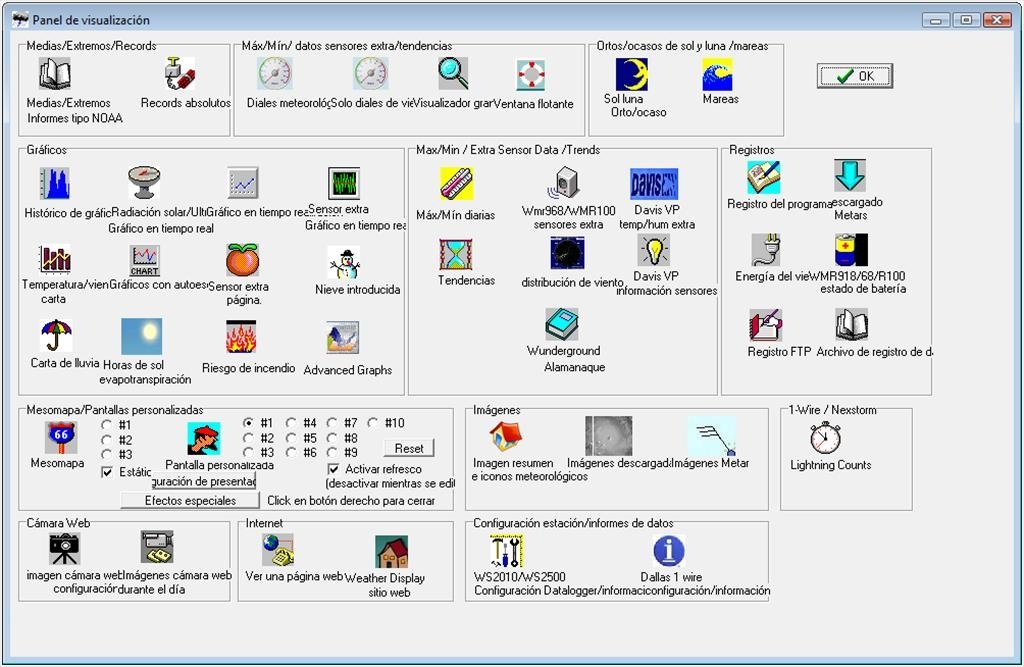Open the Advanced Graphs icon
The width and height of the screenshot is (1024, 667).
click(x=343, y=338)
